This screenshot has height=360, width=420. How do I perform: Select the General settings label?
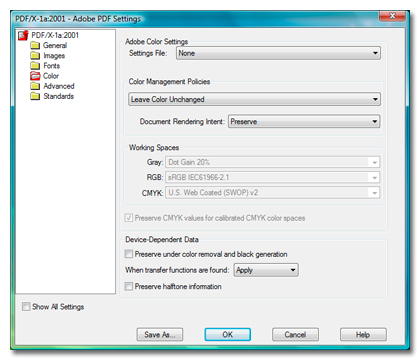55,45
